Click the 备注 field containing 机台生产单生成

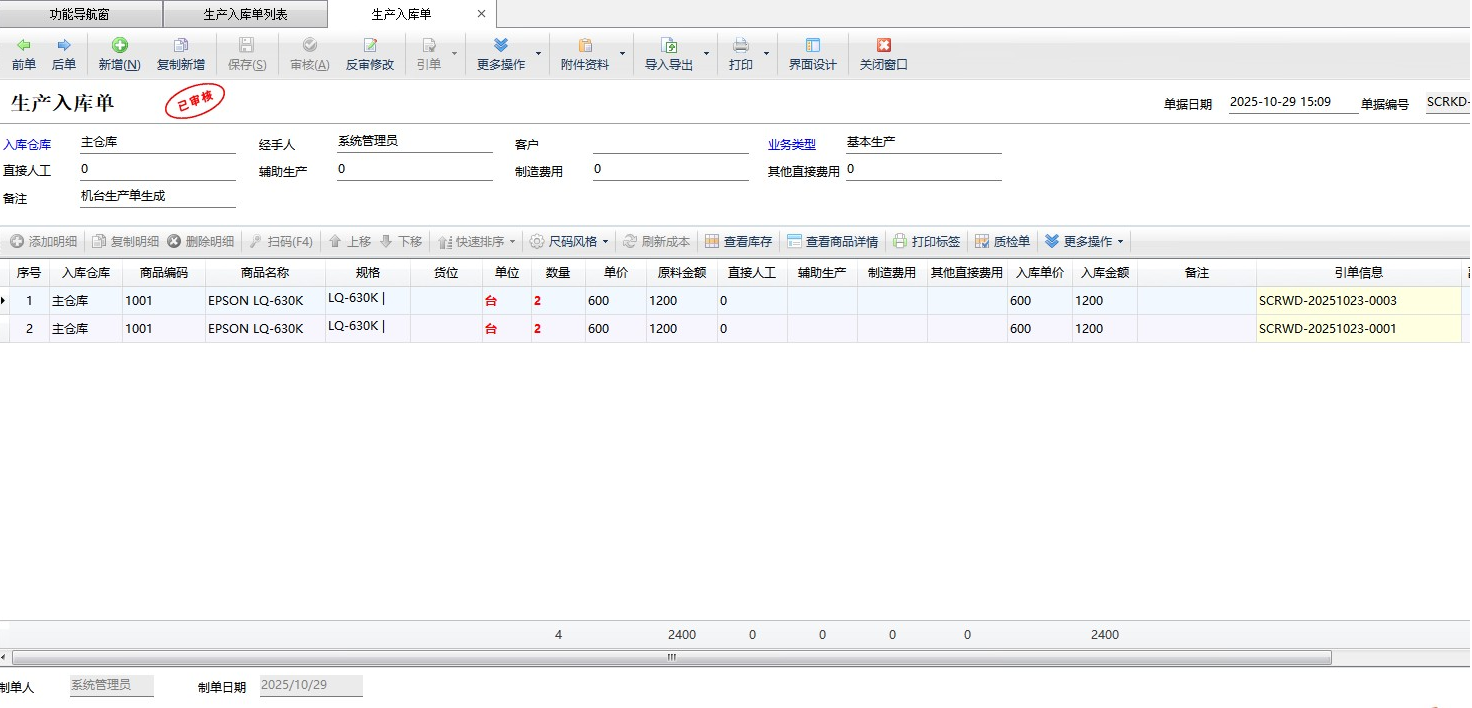click(157, 197)
